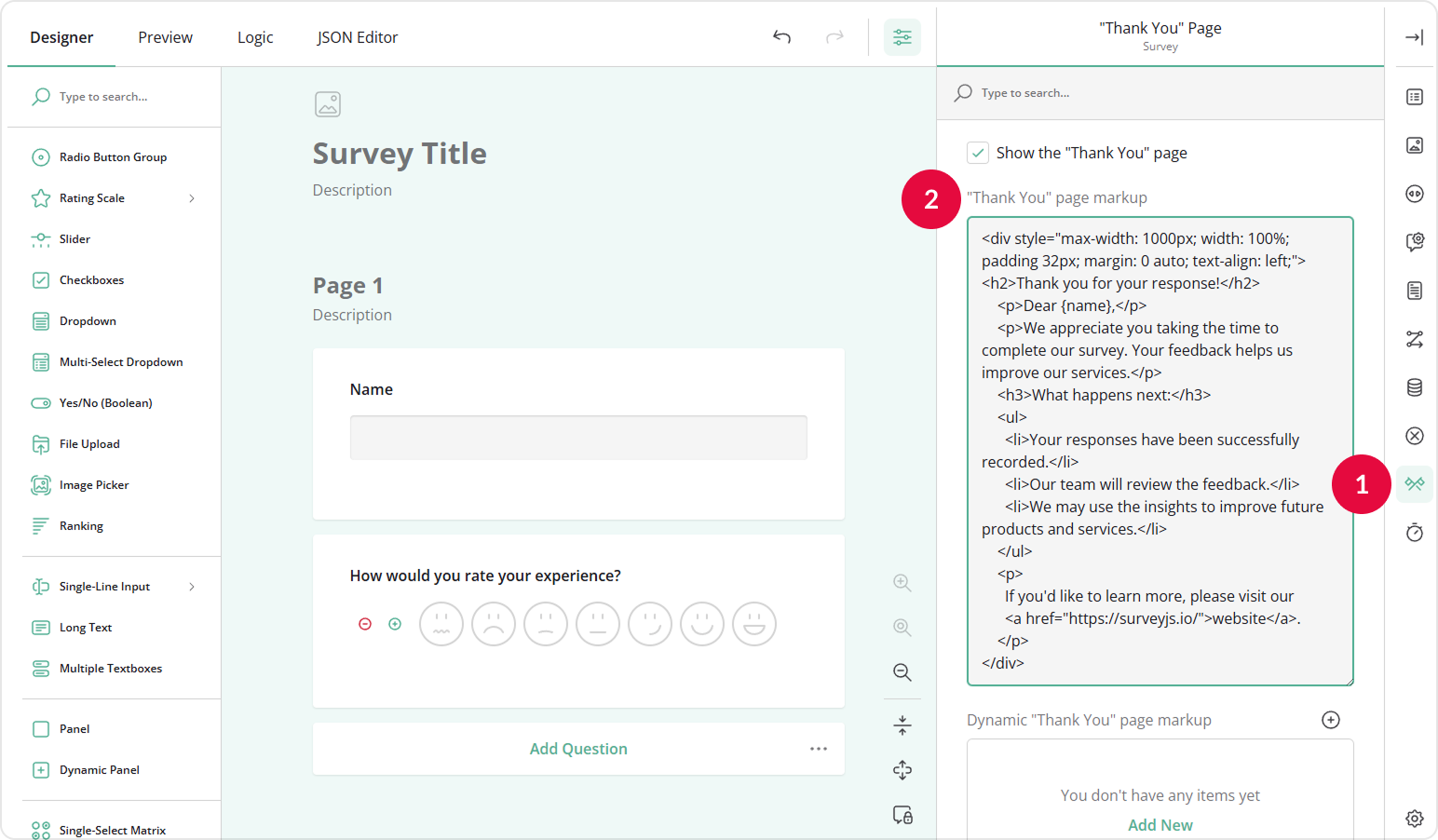Open the survey Timer settings panel

click(x=1414, y=532)
